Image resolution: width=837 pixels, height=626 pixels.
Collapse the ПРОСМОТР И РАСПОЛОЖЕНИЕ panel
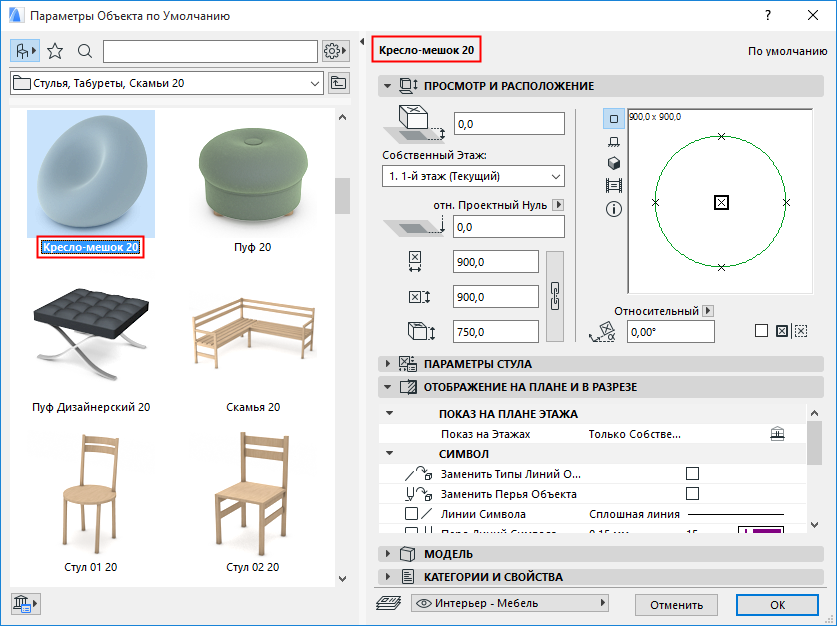click(388, 86)
